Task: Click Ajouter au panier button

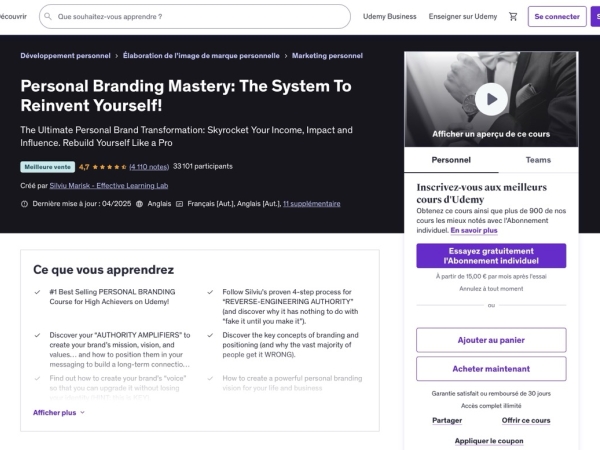Action: click(x=491, y=340)
